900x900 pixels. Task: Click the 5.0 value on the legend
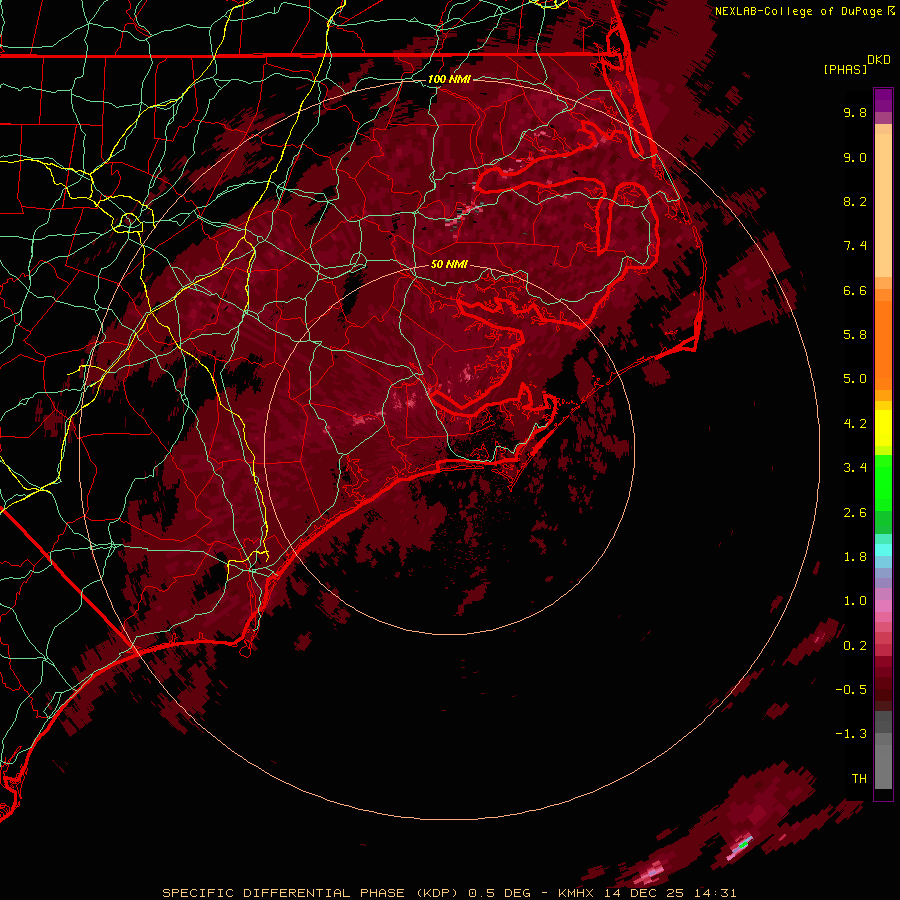(x=855, y=379)
